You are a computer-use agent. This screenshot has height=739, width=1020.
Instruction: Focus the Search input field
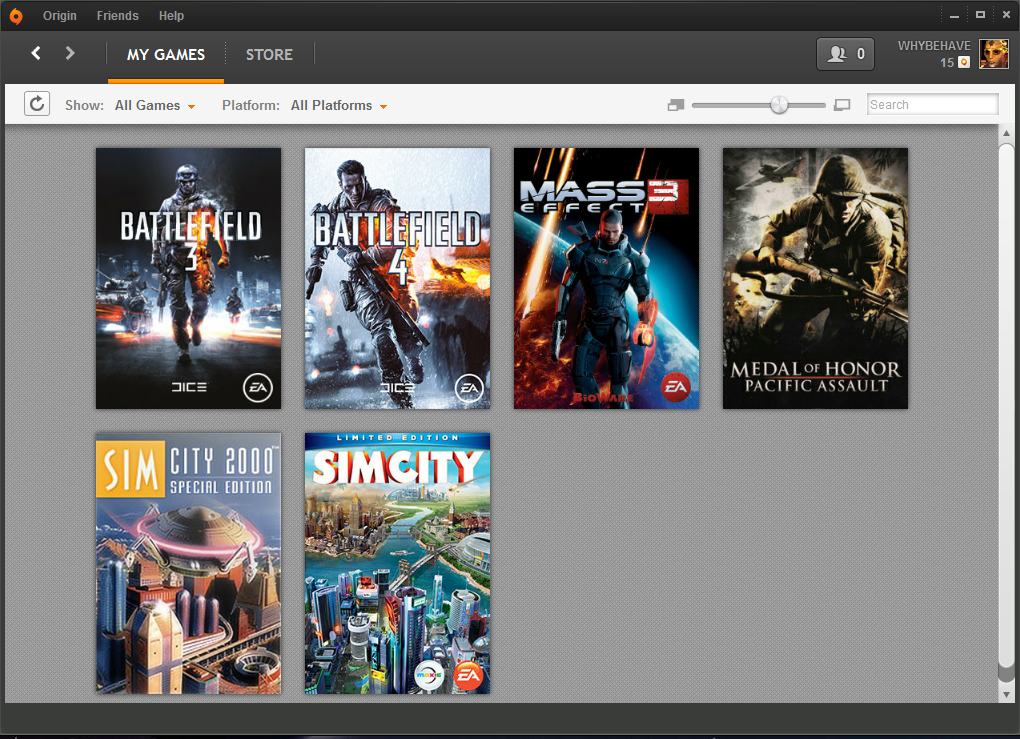tap(932, 104)
